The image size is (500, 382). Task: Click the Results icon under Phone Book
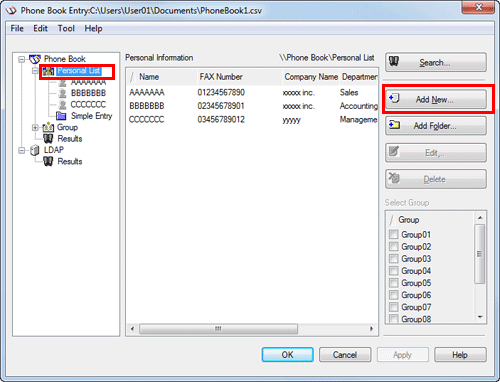coord(48,139)
